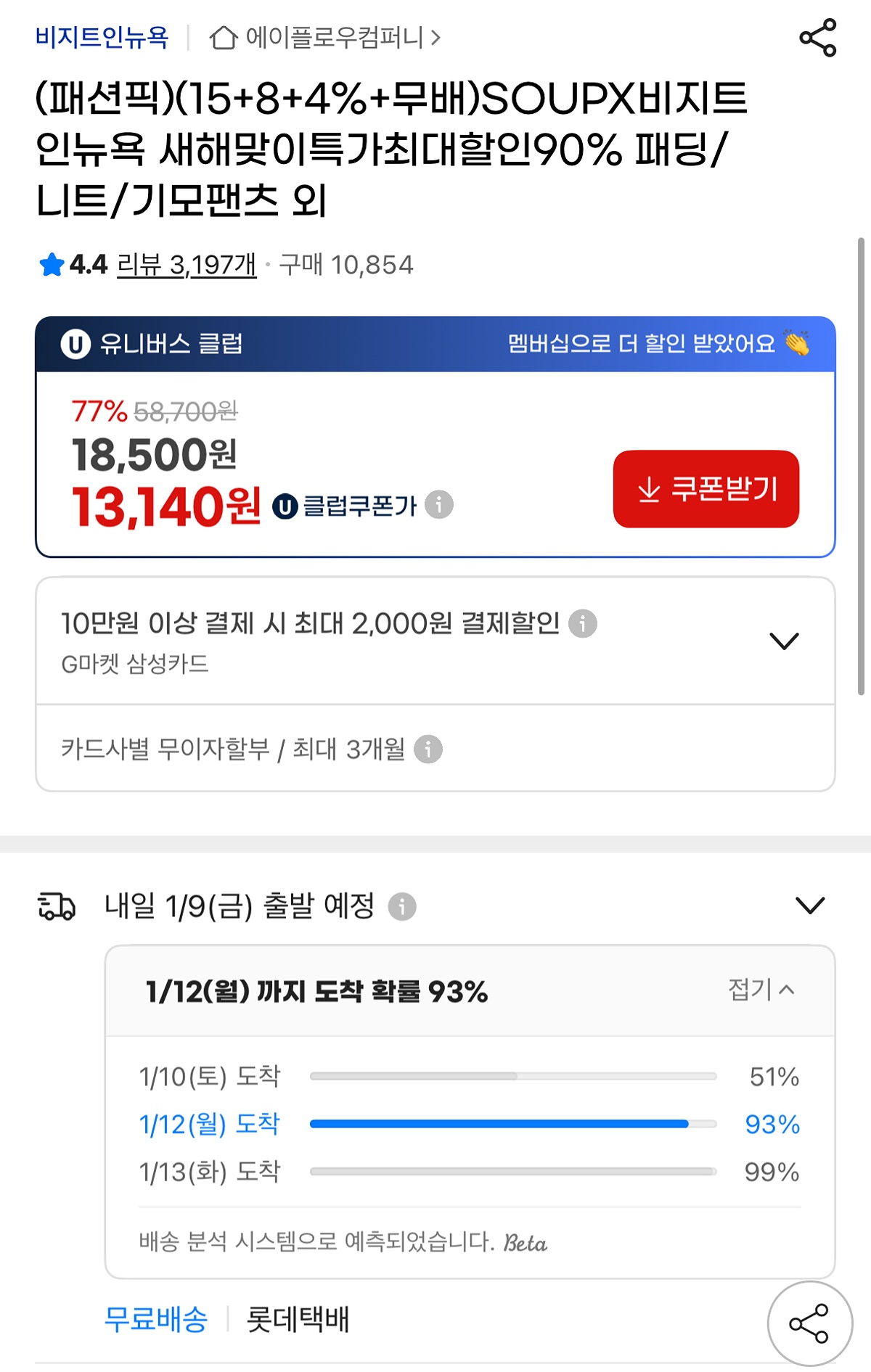Tap info icon next to 무이자할부
The image size is (871, 1372).
click(428, 749)
